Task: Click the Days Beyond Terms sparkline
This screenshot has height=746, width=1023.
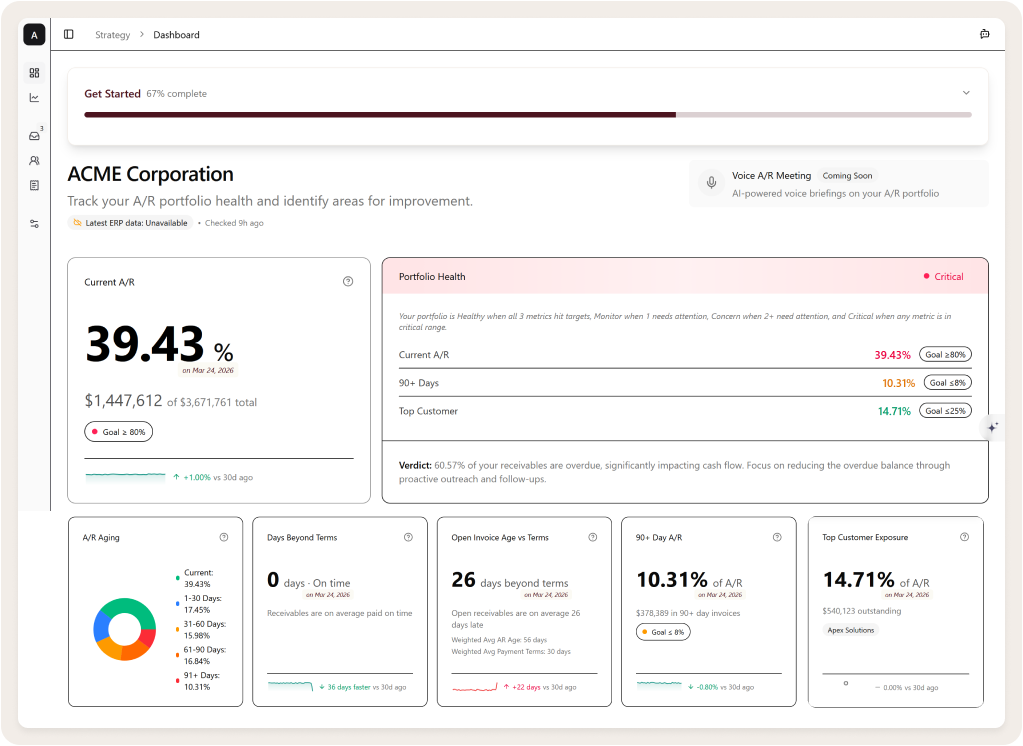Action: [x=290, y=685]
